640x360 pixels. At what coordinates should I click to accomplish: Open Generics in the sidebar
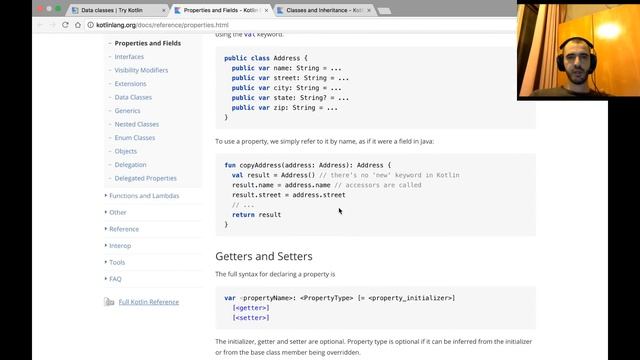click(x=127, y=111)
